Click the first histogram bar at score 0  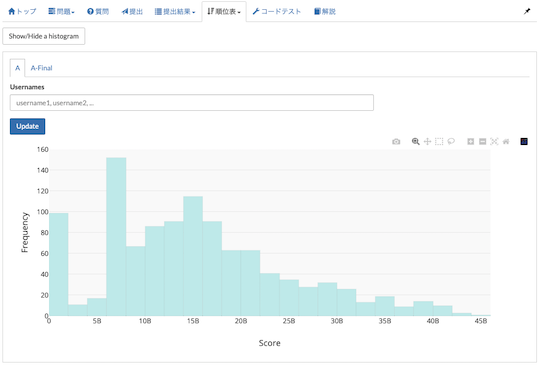(x=59, y=264)
